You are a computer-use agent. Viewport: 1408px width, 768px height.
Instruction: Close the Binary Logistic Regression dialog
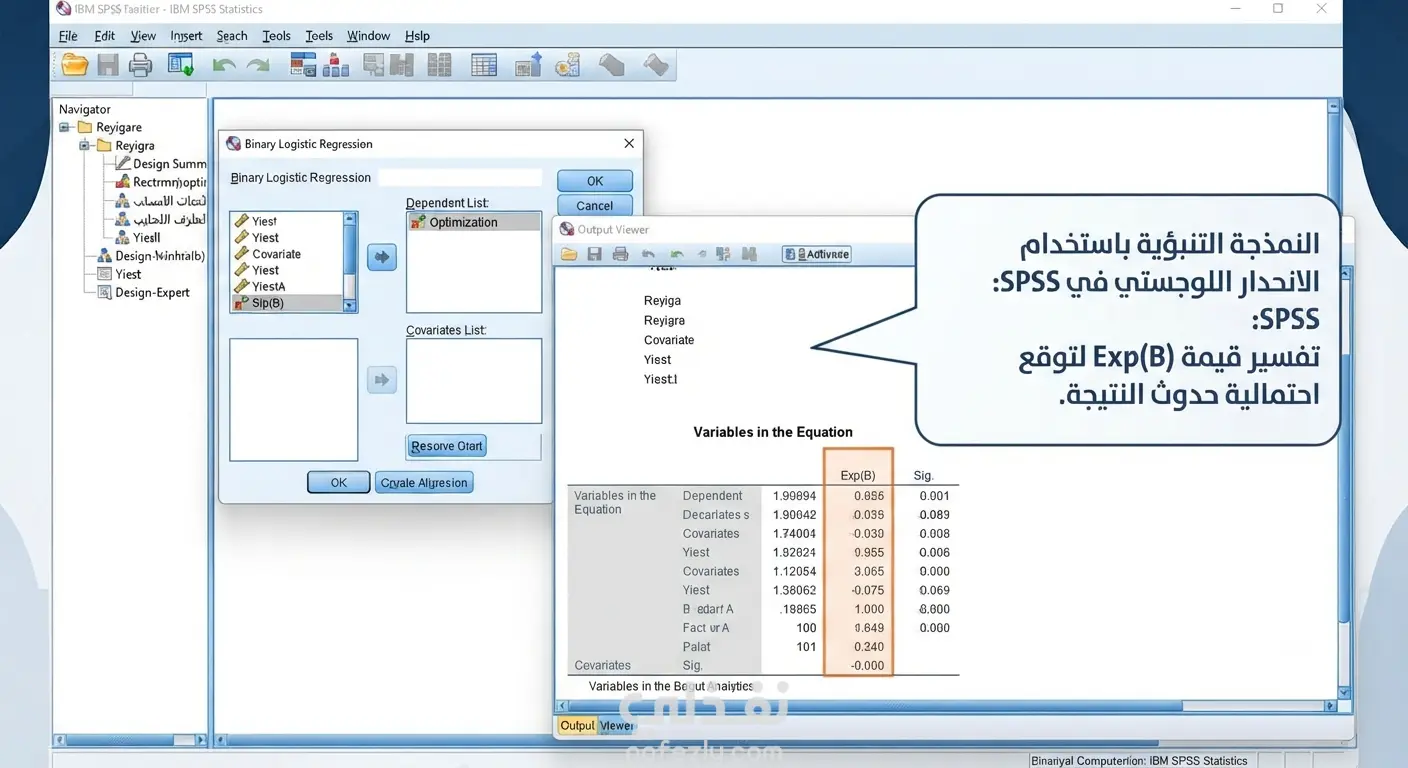coord(629,144)
